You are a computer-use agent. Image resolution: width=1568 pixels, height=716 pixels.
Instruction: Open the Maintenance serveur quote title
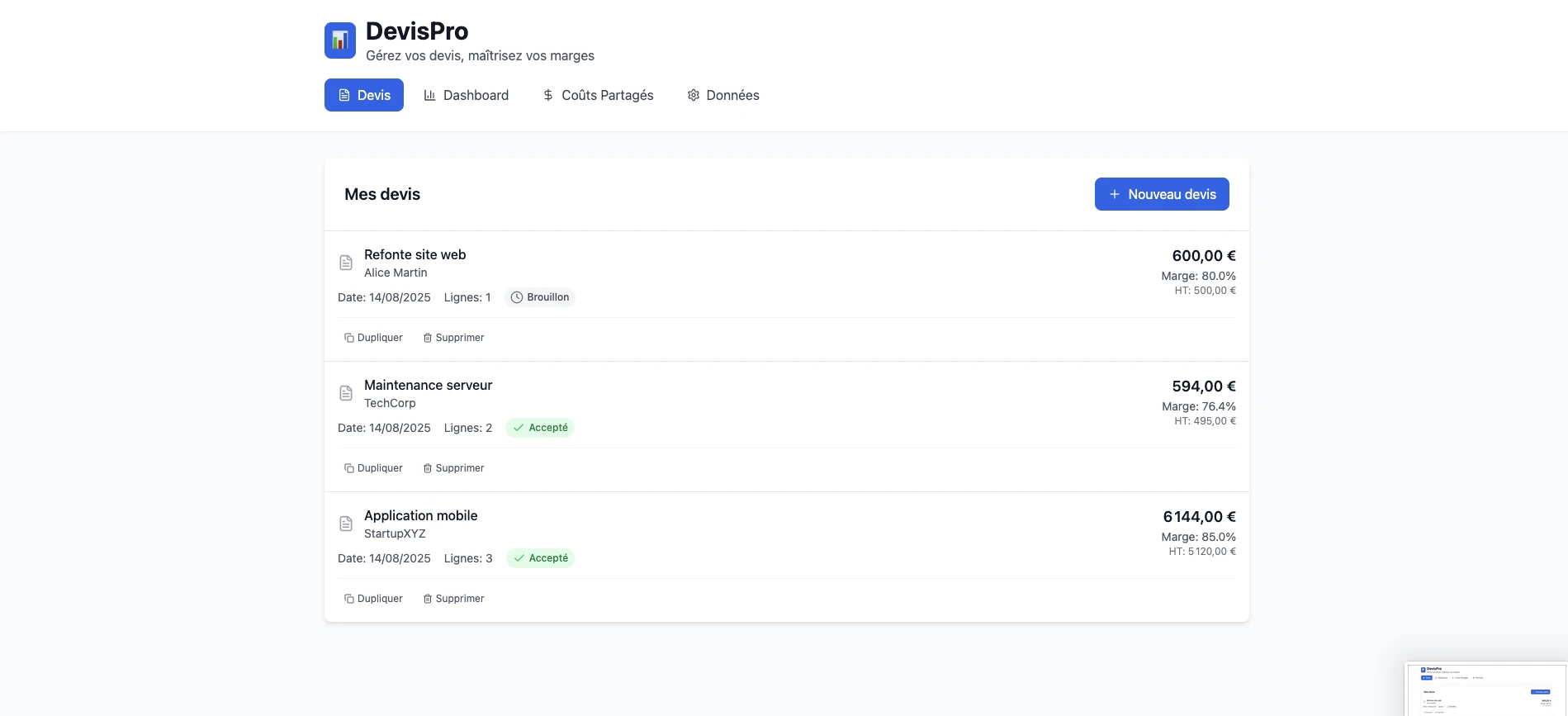428,385
